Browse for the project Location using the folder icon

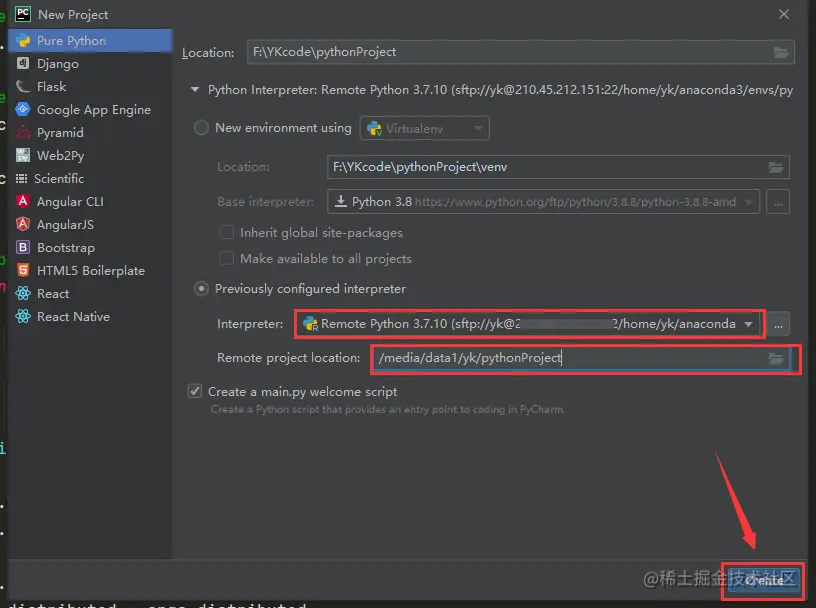[781, 53]
